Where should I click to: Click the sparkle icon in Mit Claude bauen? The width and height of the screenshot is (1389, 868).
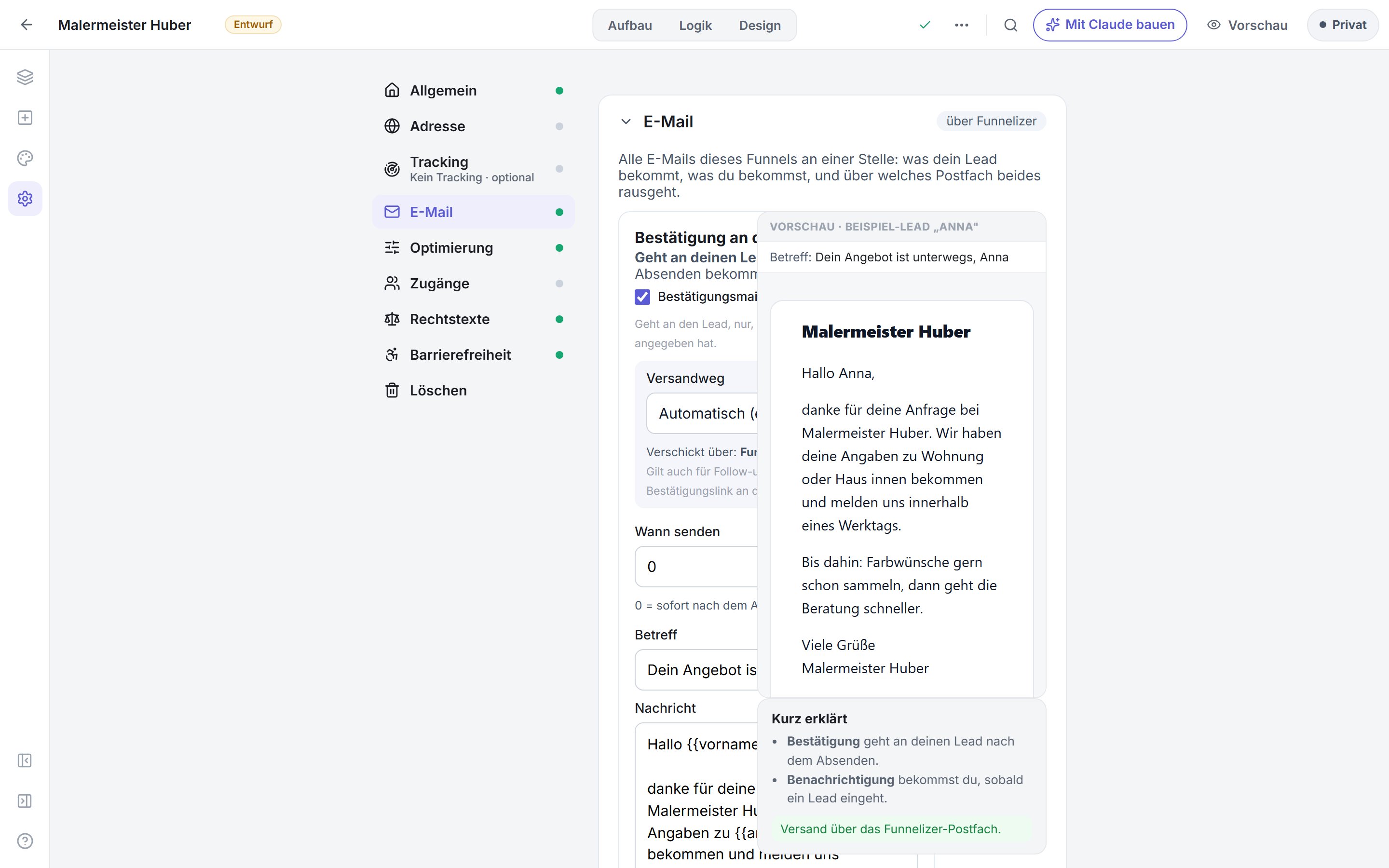coord(1052,25)
